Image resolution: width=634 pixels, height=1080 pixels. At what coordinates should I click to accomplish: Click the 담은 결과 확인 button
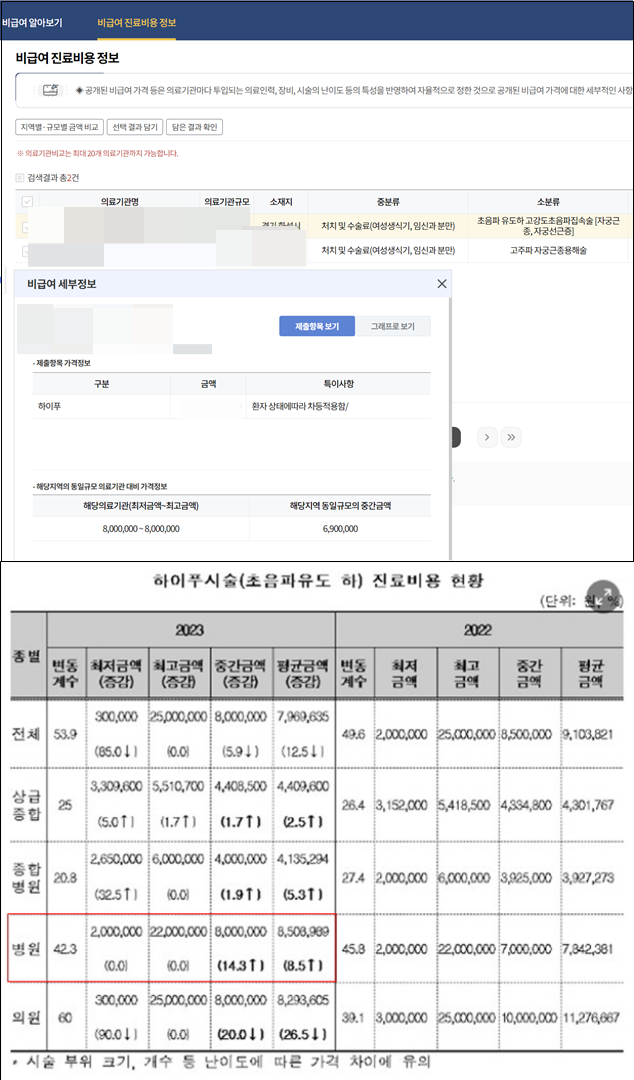(x=195, y=127)
